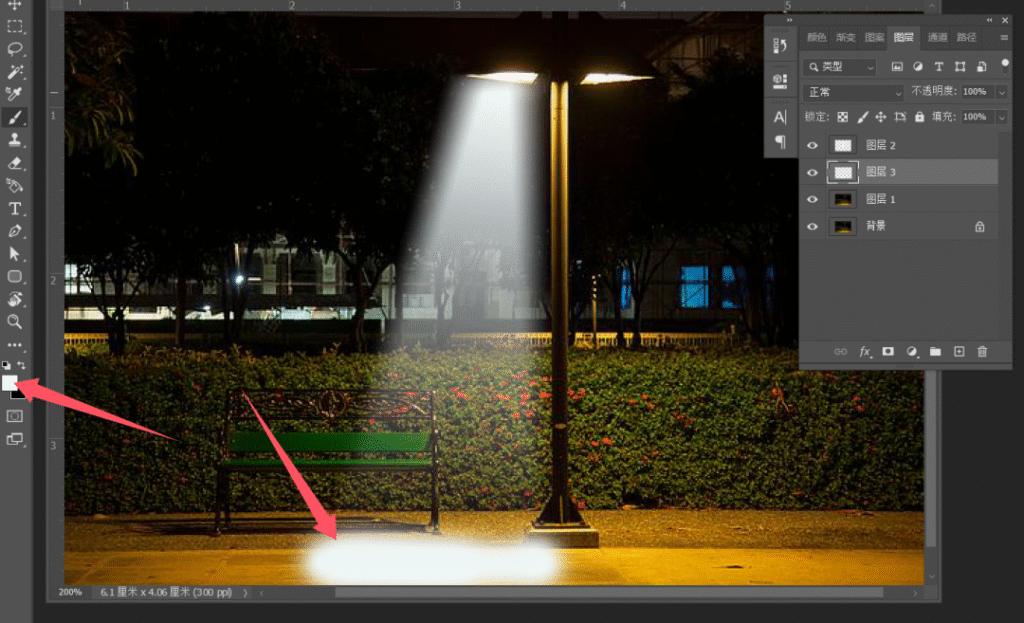Viewport: 1024px width, 623px height.
Task: Select the Pen tool
Action: tap(14, 231)
